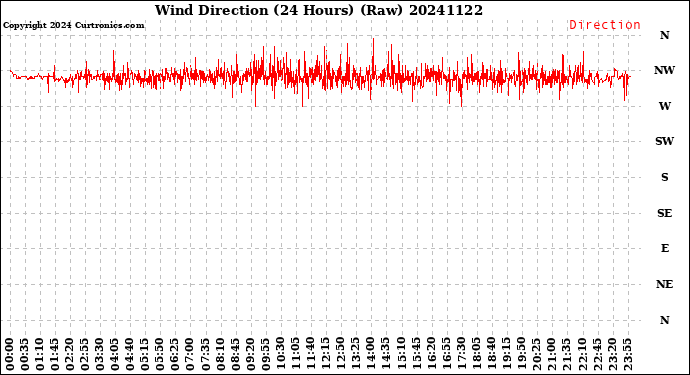Click the 07:35 time label

tap(206, 355)
